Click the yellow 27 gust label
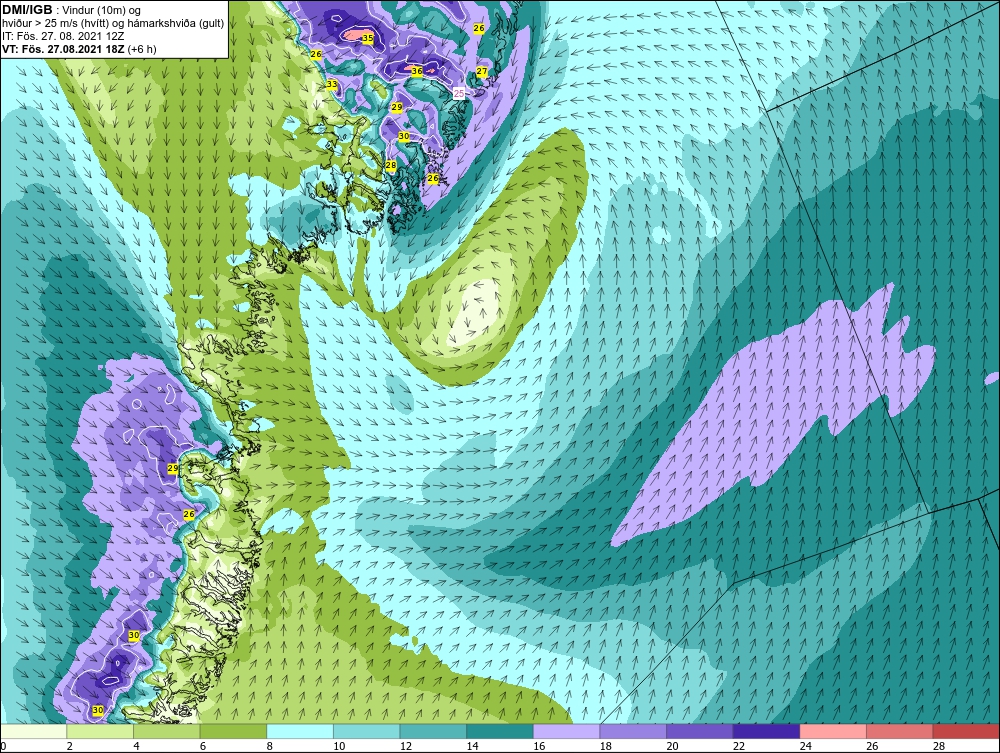Screen dimensions: 1000x753 click(482, 71)
